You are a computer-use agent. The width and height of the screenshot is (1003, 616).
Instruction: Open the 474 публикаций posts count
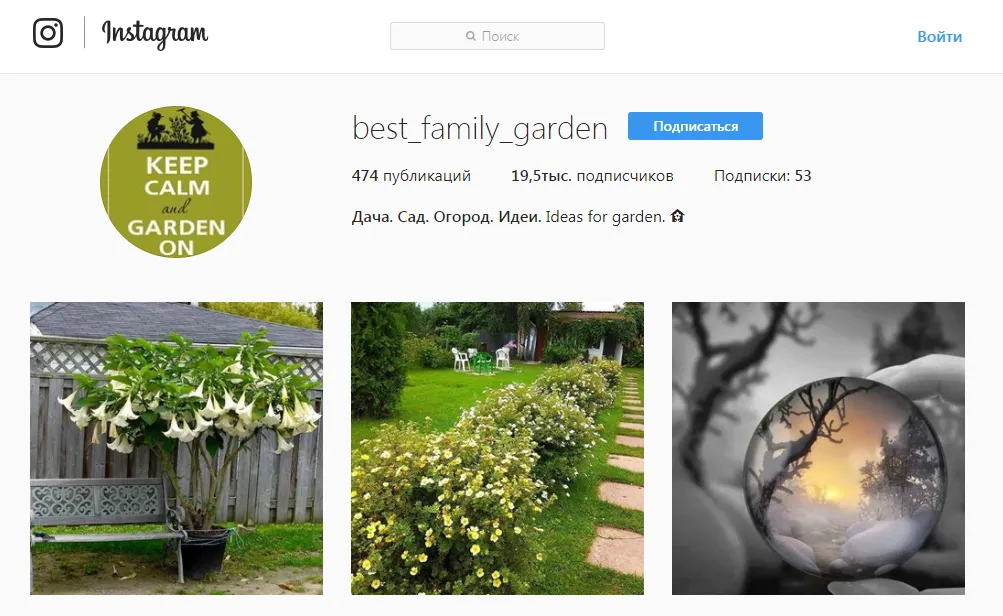pos(411,175)
